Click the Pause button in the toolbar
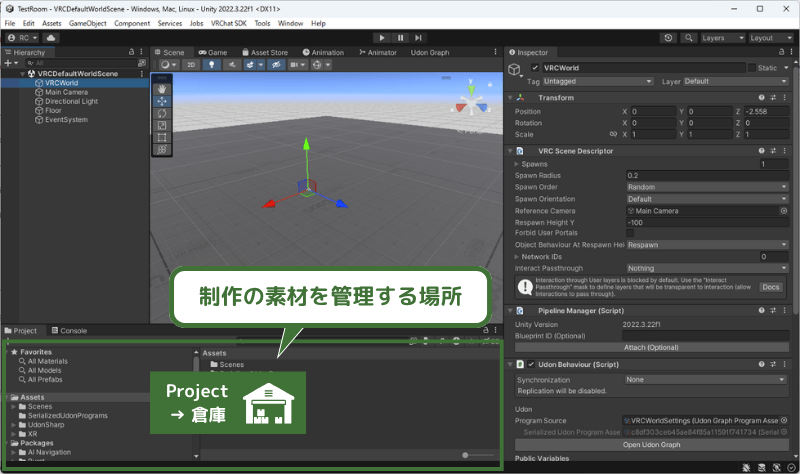This screenshot has height=474, width=800. click(400, 38)
